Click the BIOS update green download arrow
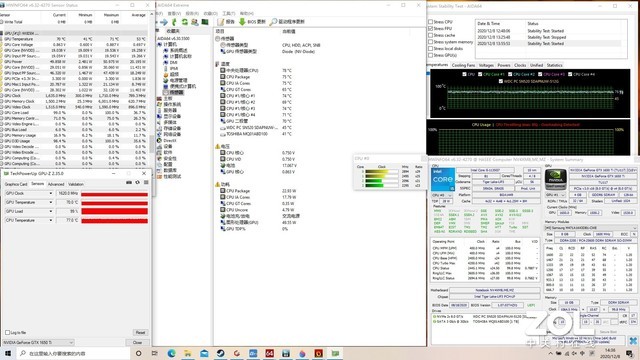 tap(242, 22)
